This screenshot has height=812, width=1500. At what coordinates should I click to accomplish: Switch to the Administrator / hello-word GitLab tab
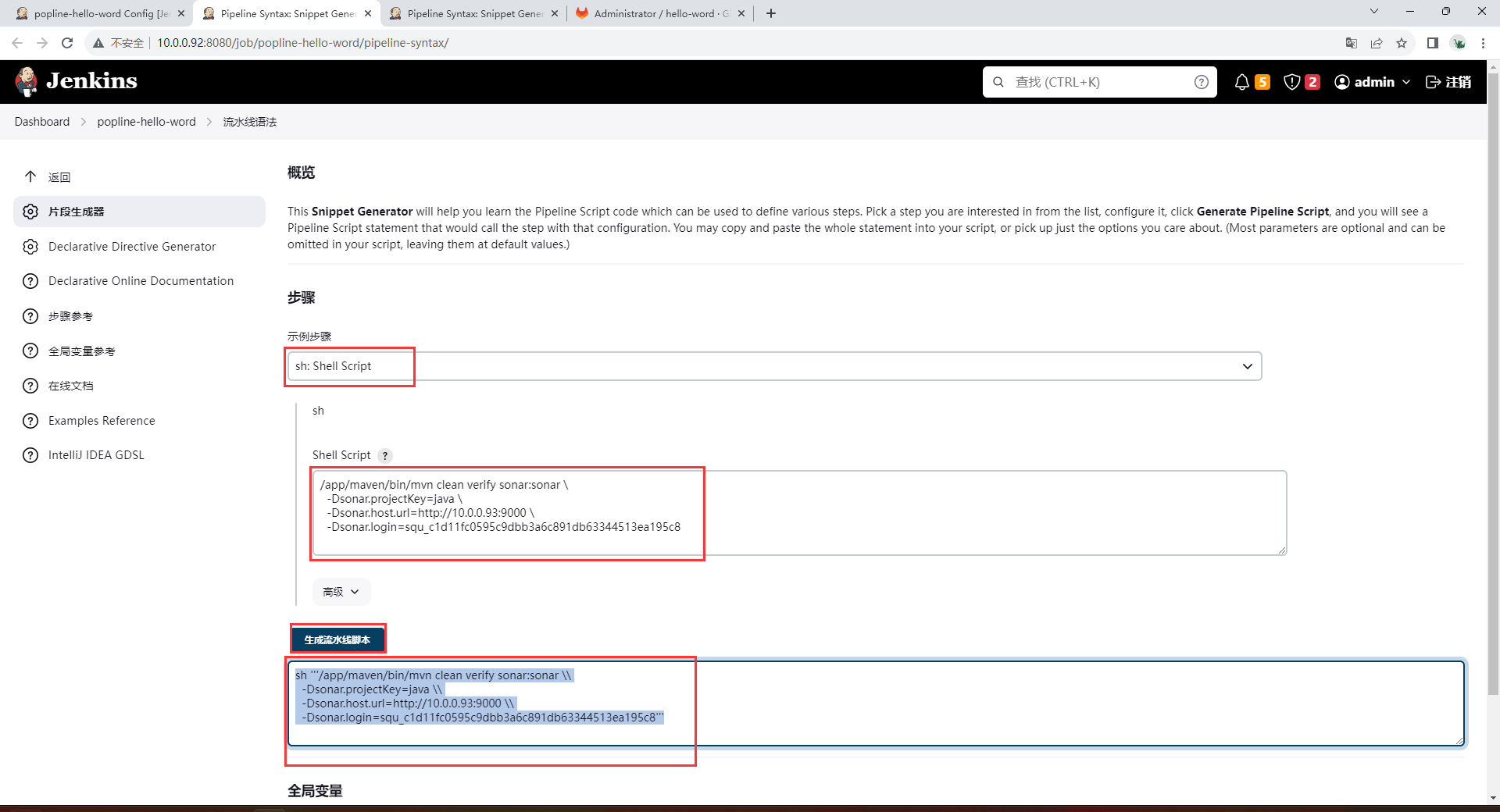pyautogui.click(x=655, y=13)
